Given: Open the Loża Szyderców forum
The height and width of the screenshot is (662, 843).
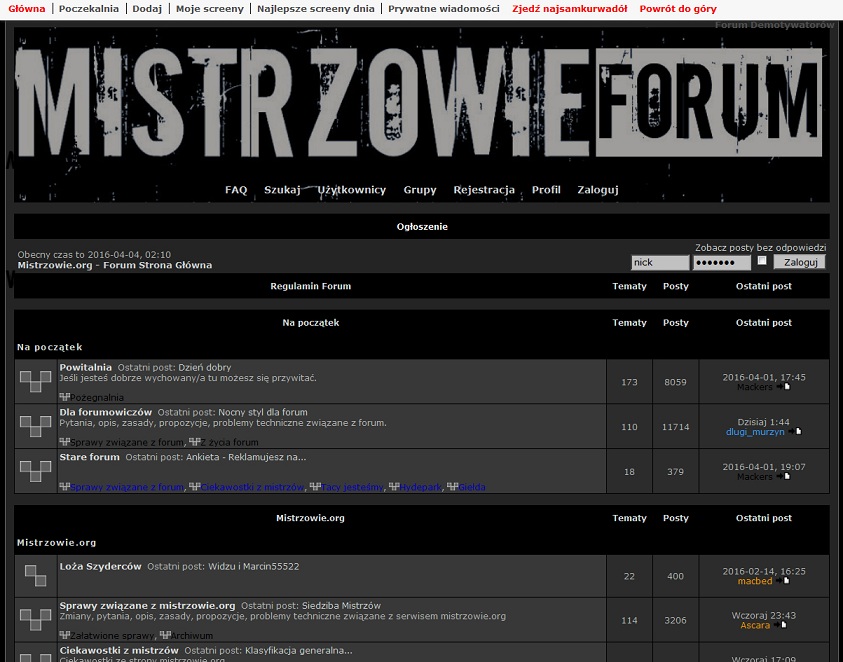Looking at the screenshot, I should tap(100, 566).
